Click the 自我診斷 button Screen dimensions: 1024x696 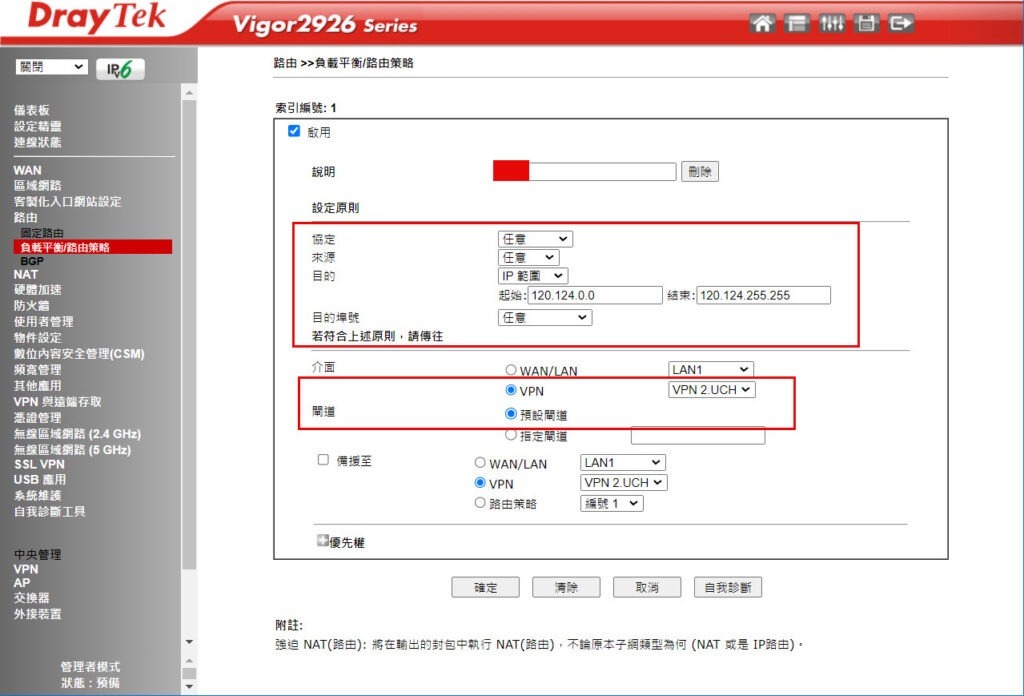pos(728,587)
